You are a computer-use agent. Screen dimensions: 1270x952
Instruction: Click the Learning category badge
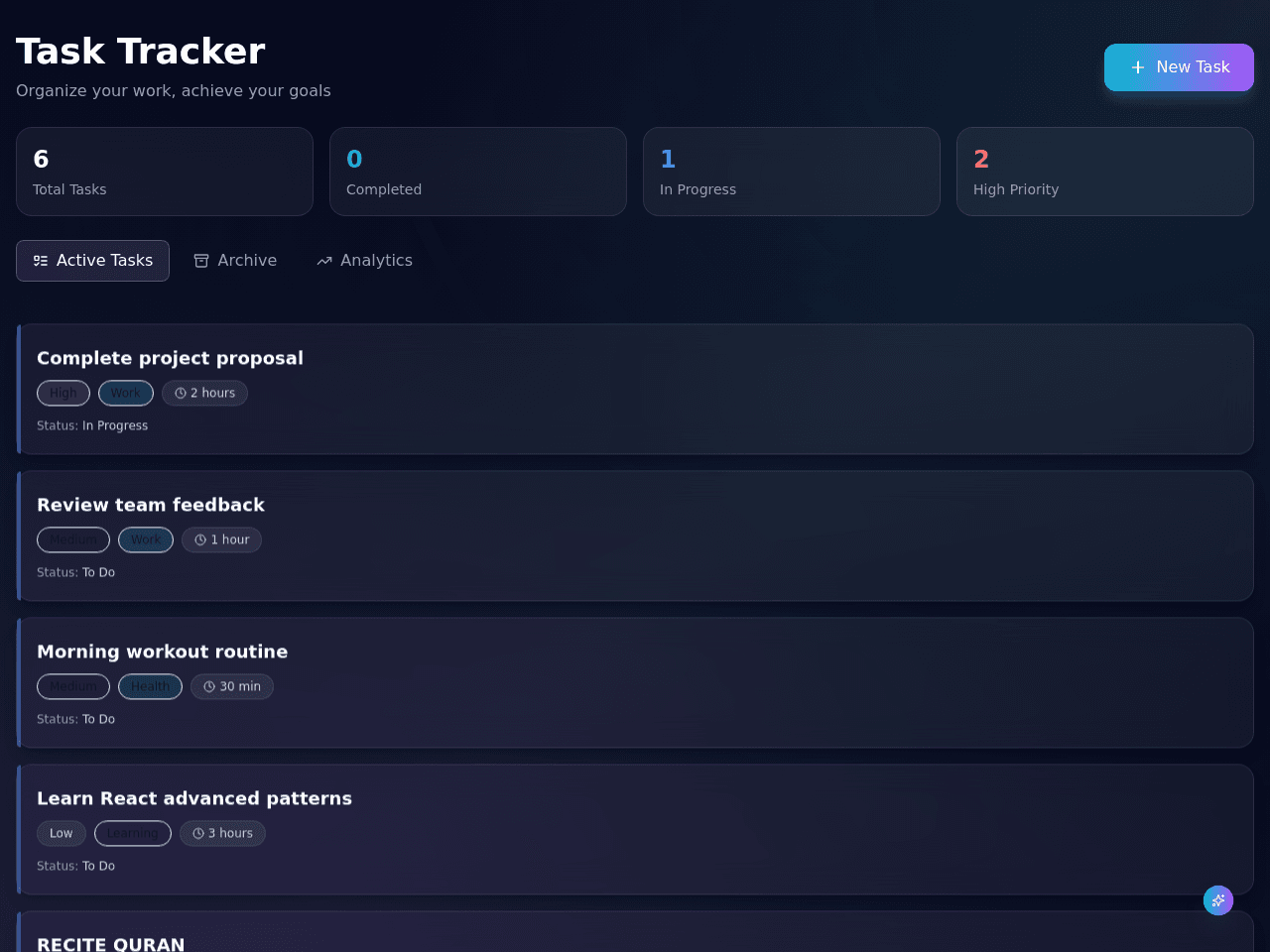click(133, 834)
